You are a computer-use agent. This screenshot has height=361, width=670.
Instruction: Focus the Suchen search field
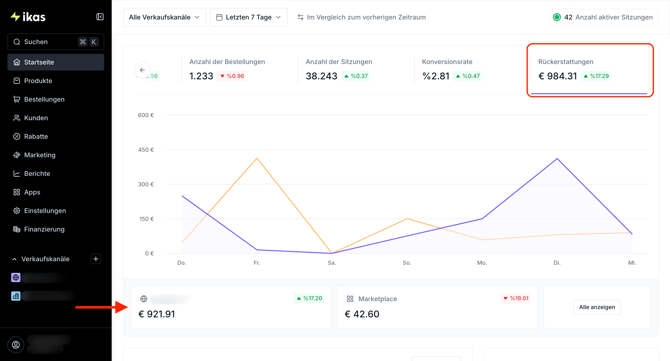point(56,42)
